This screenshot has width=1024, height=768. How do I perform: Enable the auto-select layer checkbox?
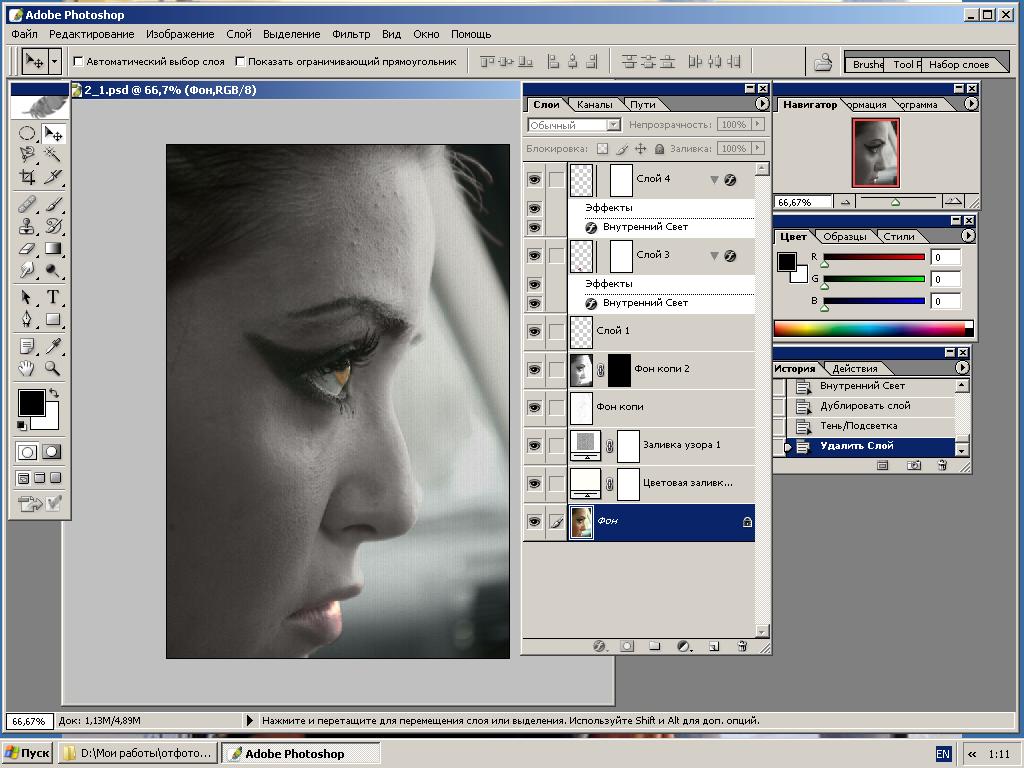click(x=80, y=62)
